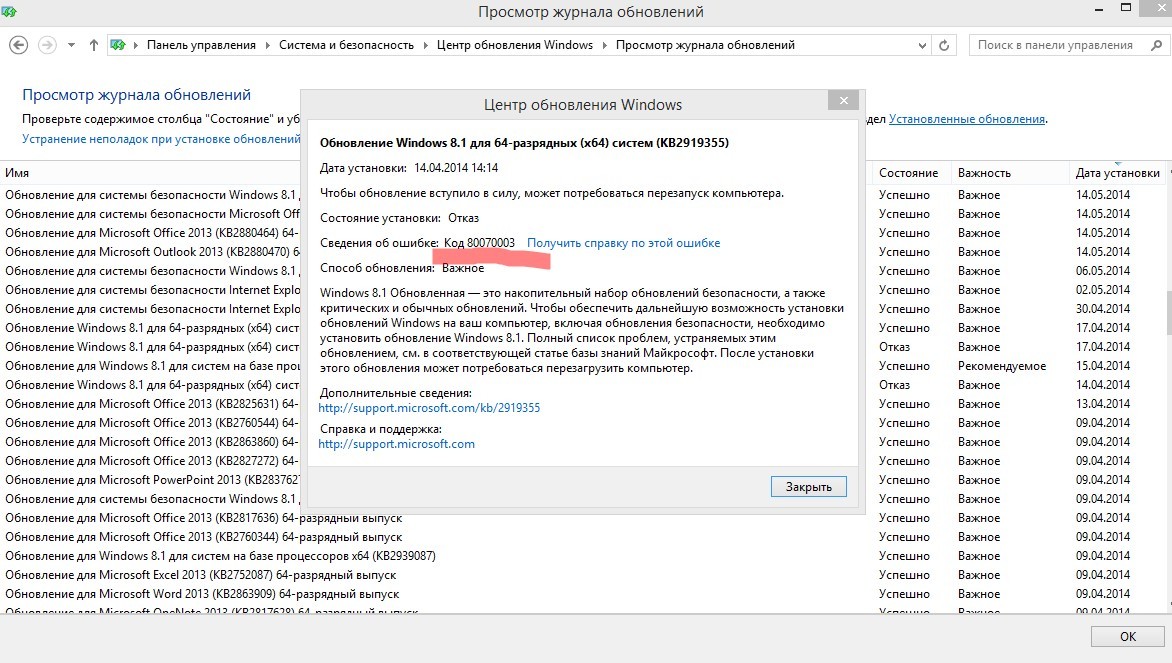Click 'Рекомендуемое' importance cell
The image size is (1172, 663).
(x=1002, y=366)
